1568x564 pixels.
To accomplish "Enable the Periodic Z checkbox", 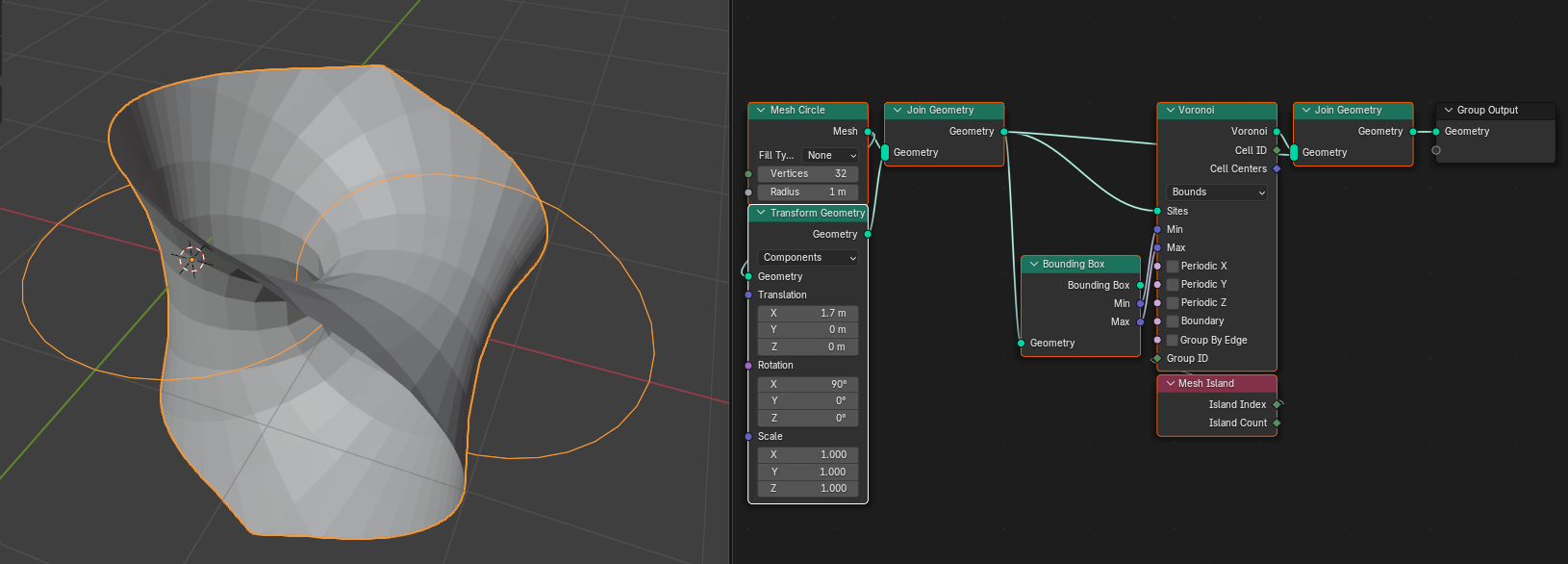I will pyautogui.click(x=1173, y=303).
